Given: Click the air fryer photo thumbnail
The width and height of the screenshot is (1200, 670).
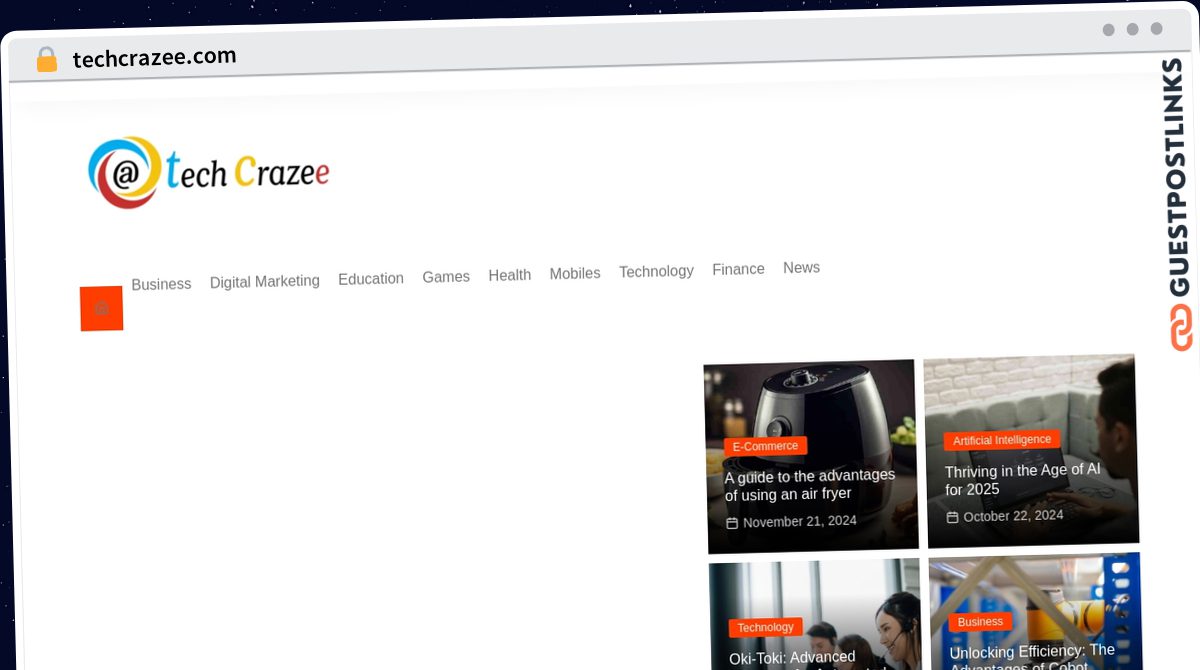Looking at the screenshot, I should point(811,456).
